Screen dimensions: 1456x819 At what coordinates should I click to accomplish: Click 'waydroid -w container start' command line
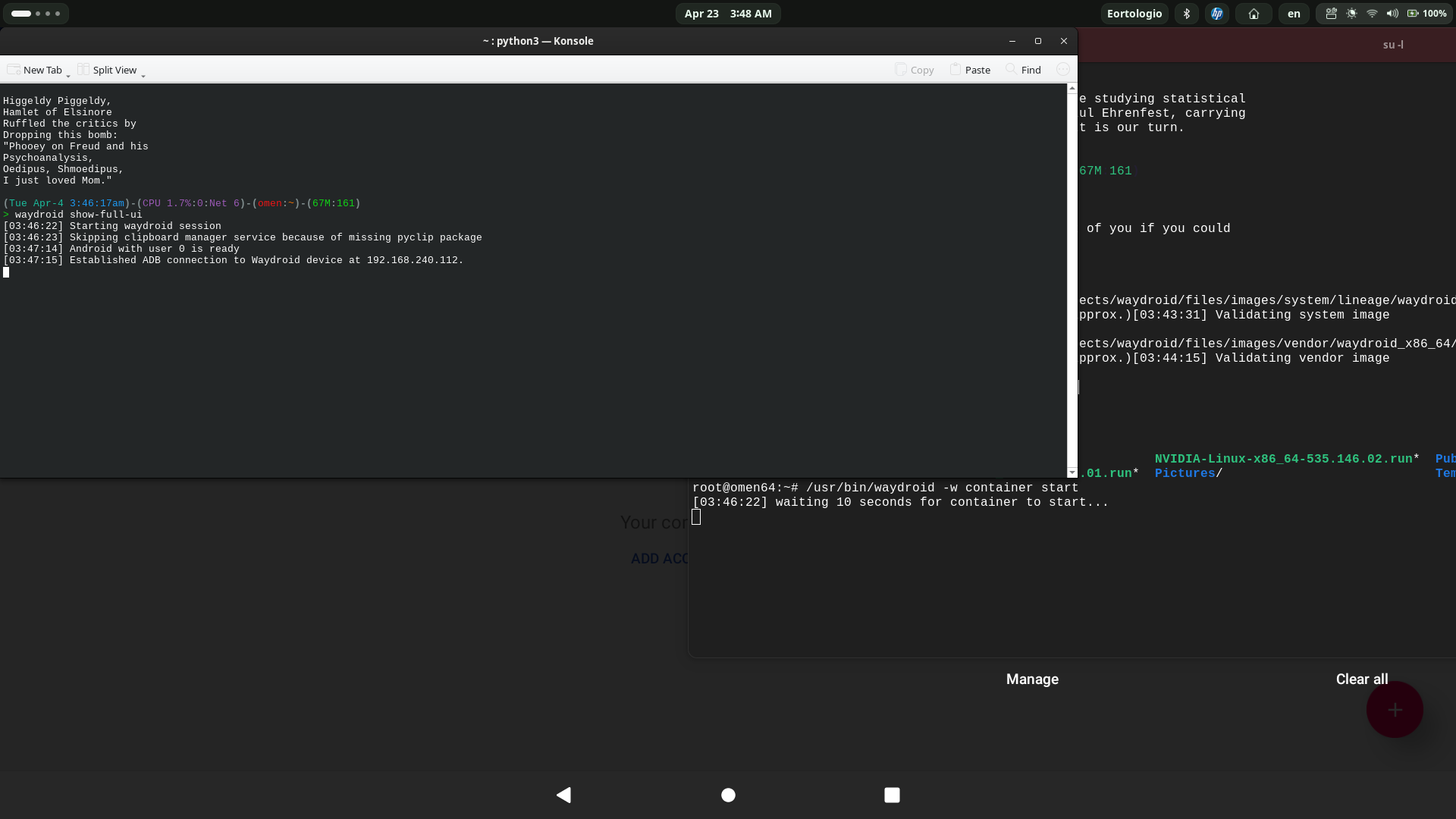point(885,488)
